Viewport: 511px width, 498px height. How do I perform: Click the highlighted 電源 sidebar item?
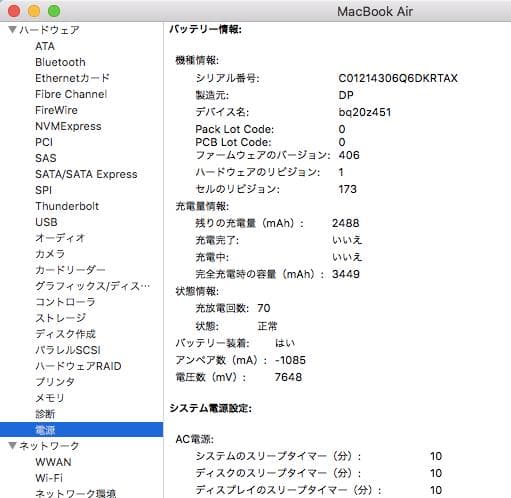click(82, 430)
